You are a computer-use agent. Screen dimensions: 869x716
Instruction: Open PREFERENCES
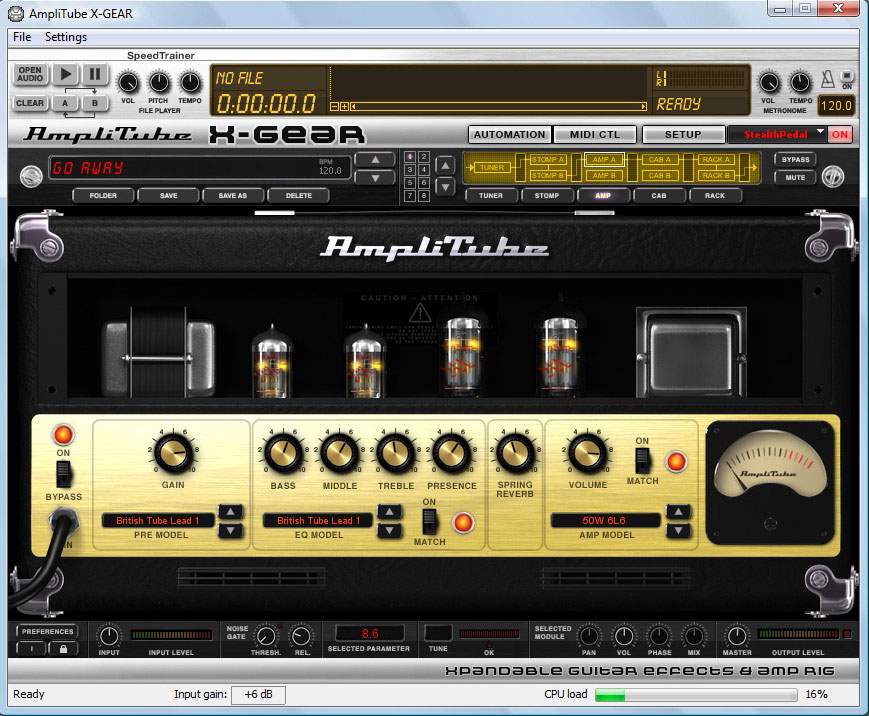(x=48, y=631)
